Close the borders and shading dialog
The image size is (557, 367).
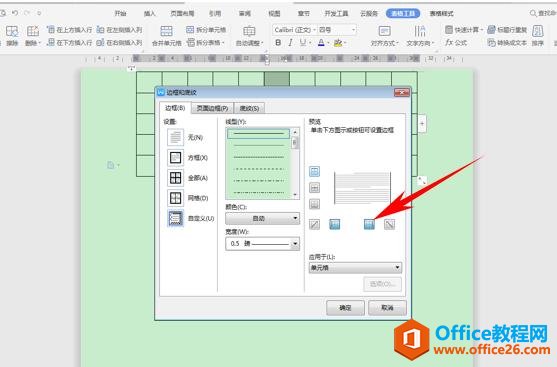[402, 92]
